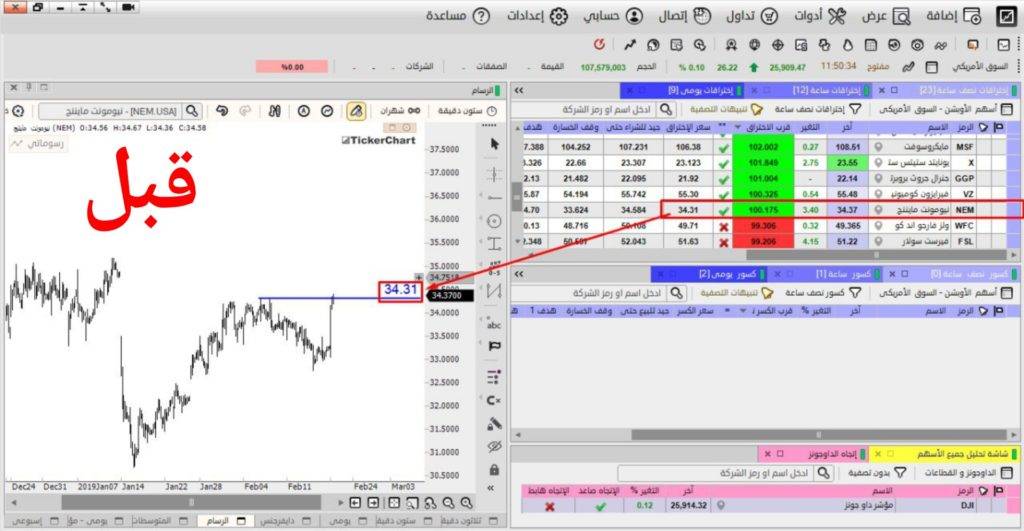Click the eye-shaped icon in the main toolbar
Image resolution: width=1024 pixels, height=531 pixels.
click(918, 45)
